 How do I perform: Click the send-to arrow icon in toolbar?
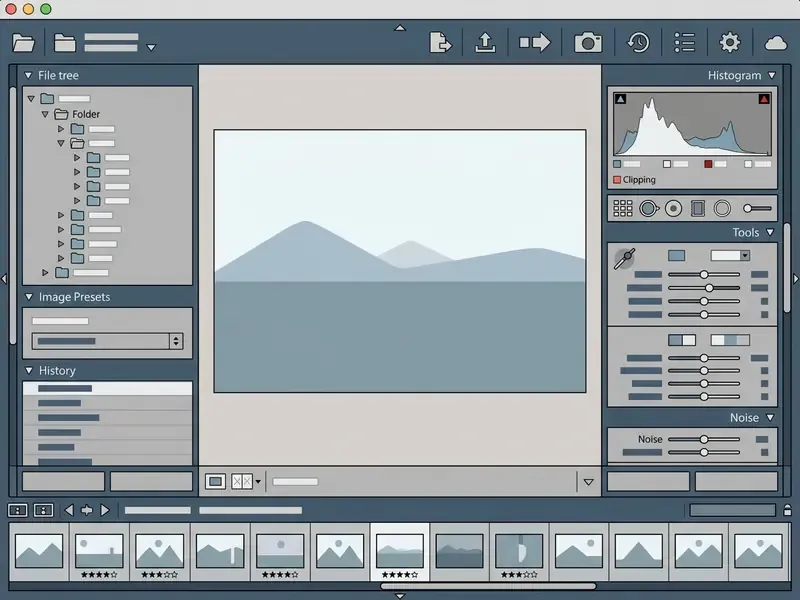[x=535, y=42]
